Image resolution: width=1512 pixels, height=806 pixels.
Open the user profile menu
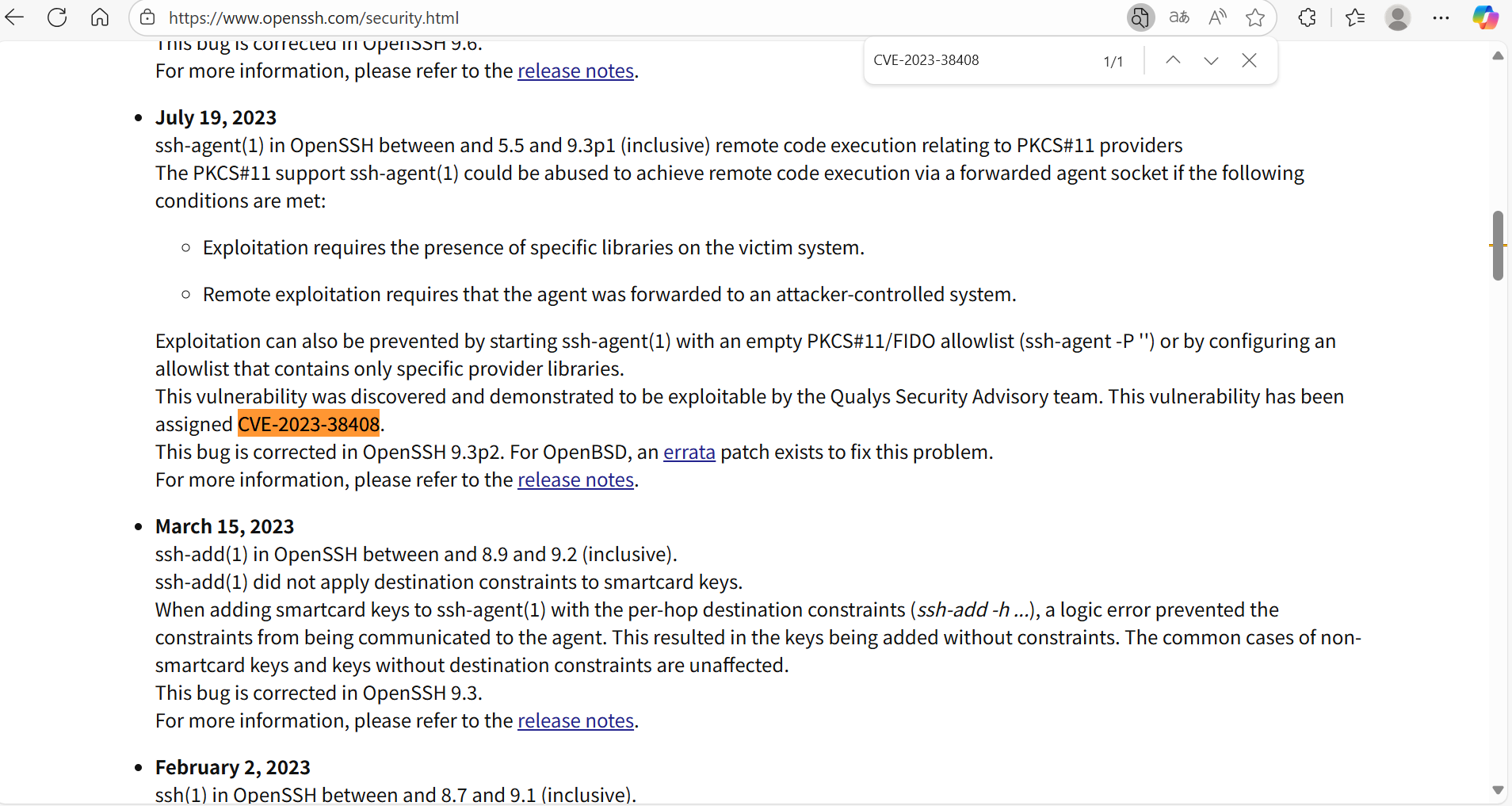pyautogui.click(x=1398, y=17)
